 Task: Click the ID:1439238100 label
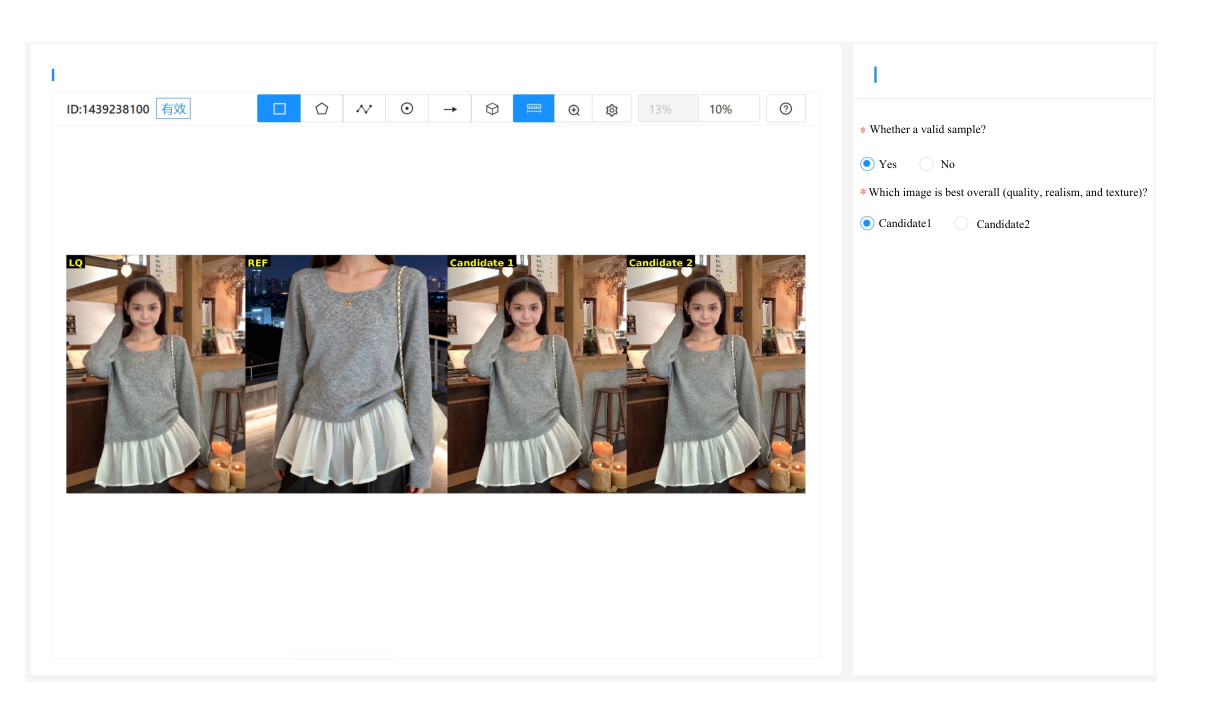click(x=108, y=109)
